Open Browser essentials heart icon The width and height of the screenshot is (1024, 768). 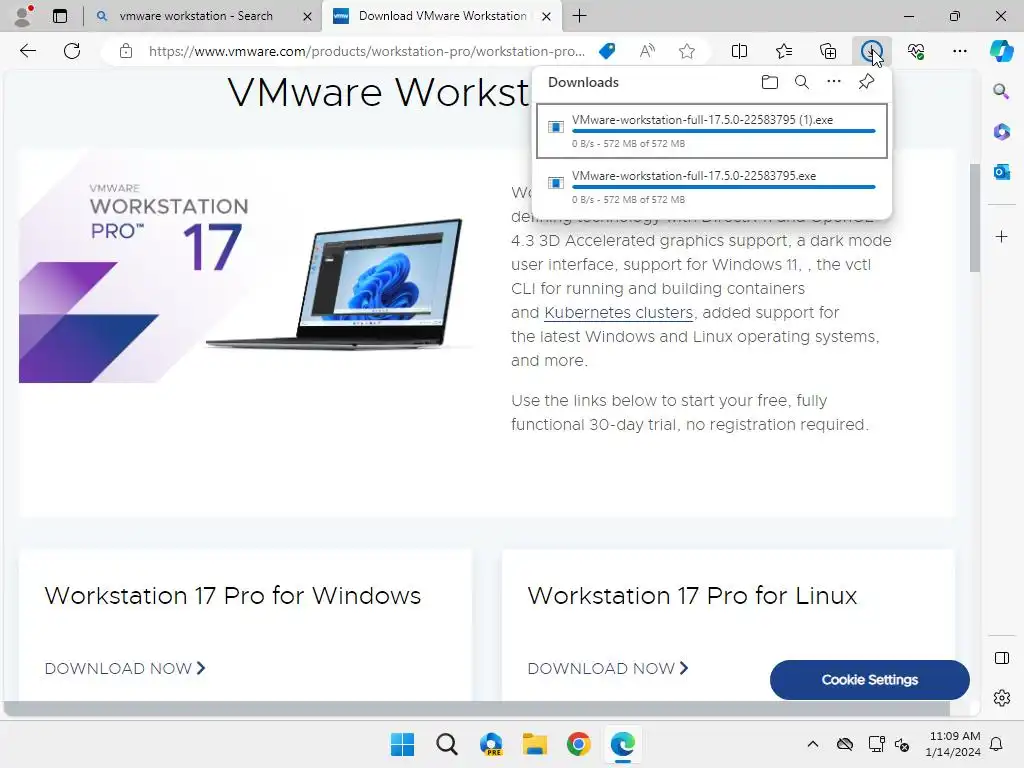tap(916, 51)
